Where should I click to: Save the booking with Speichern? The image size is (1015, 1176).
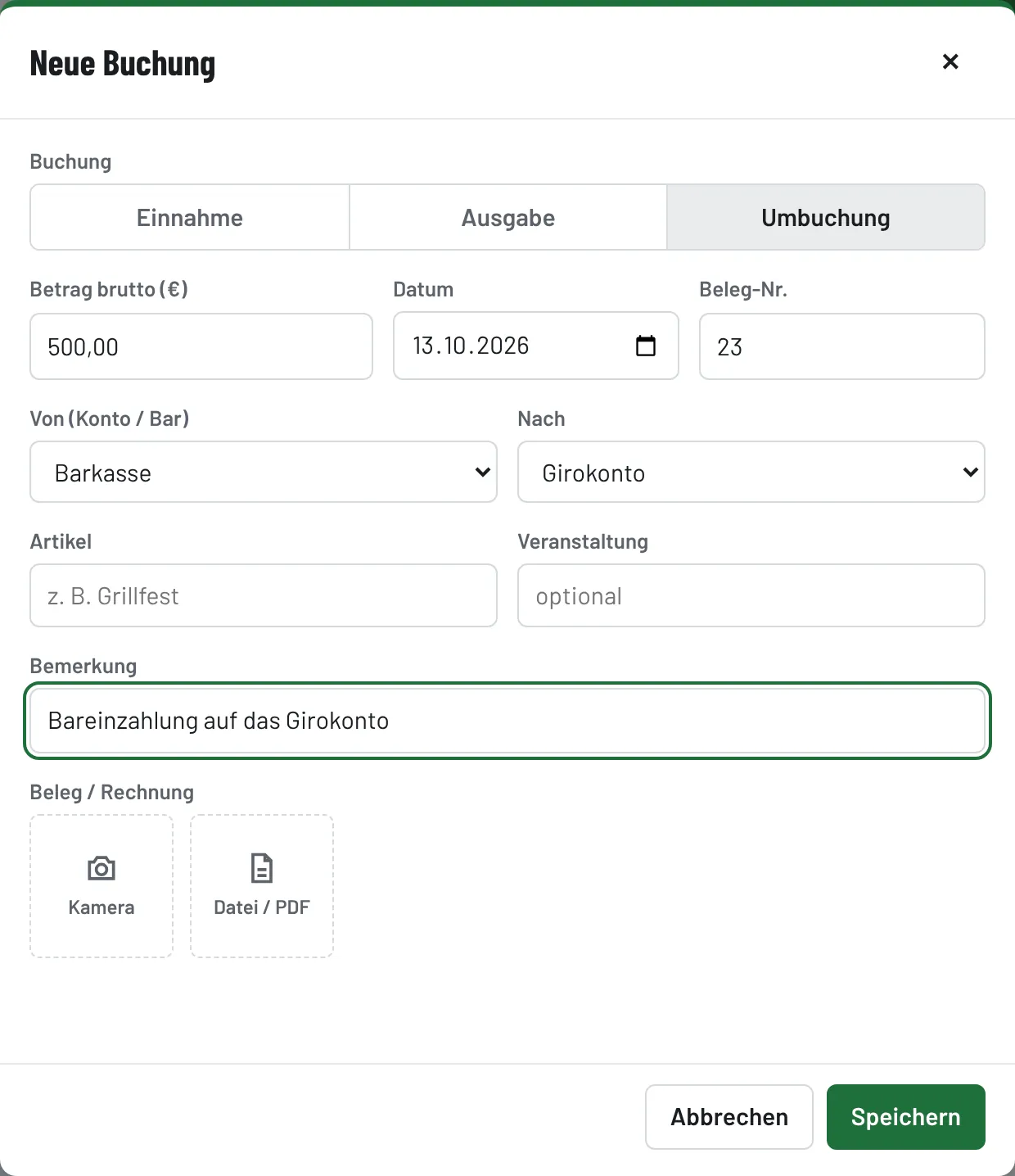906,1117
